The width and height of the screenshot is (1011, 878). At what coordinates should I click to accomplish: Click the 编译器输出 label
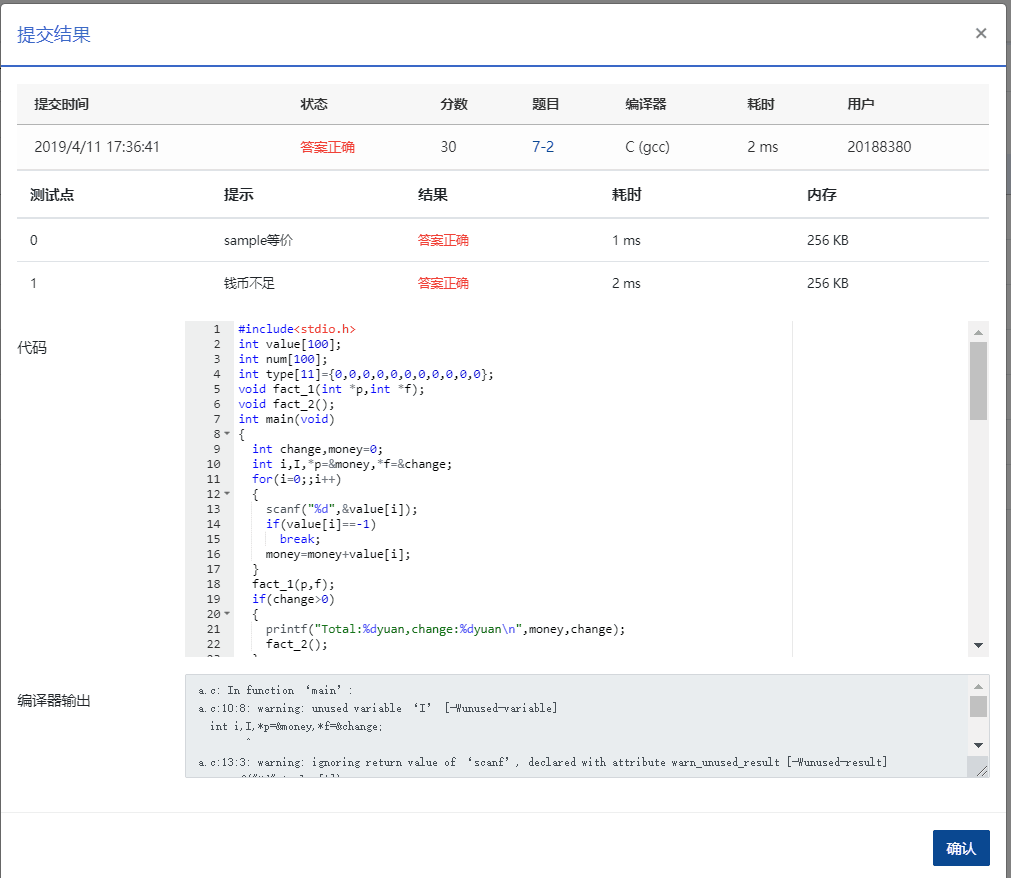(x=54, y=700)
